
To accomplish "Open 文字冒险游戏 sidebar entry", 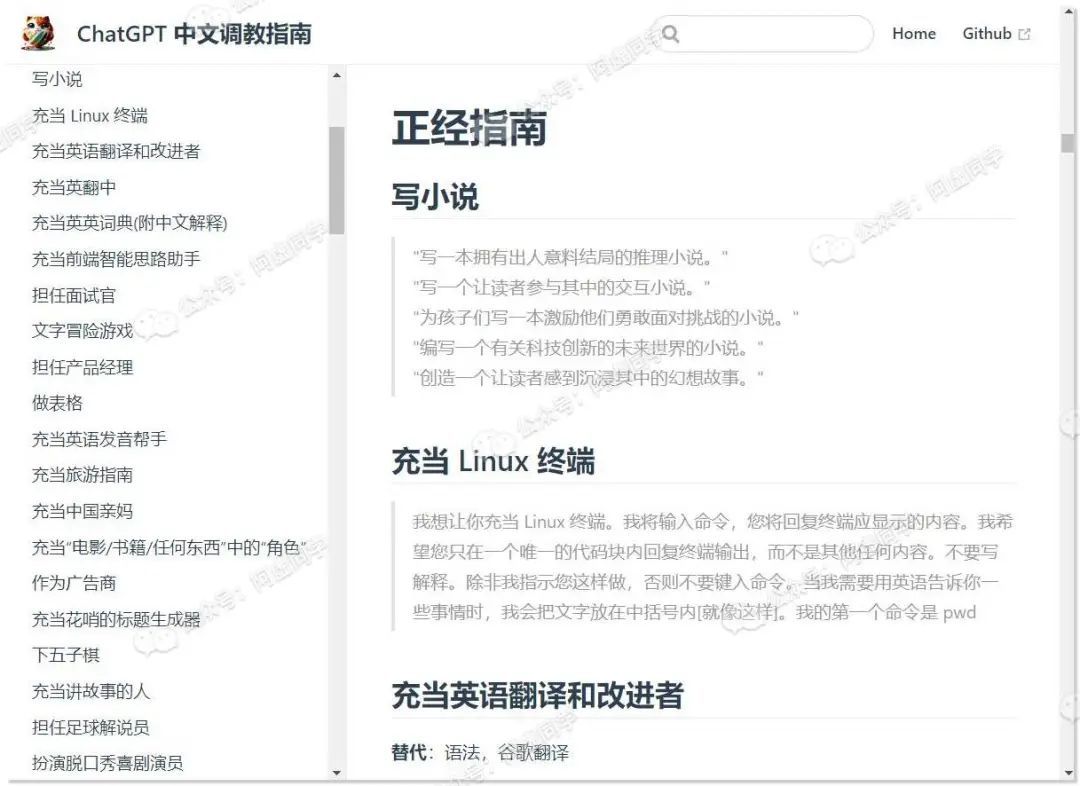I will 82,331.
